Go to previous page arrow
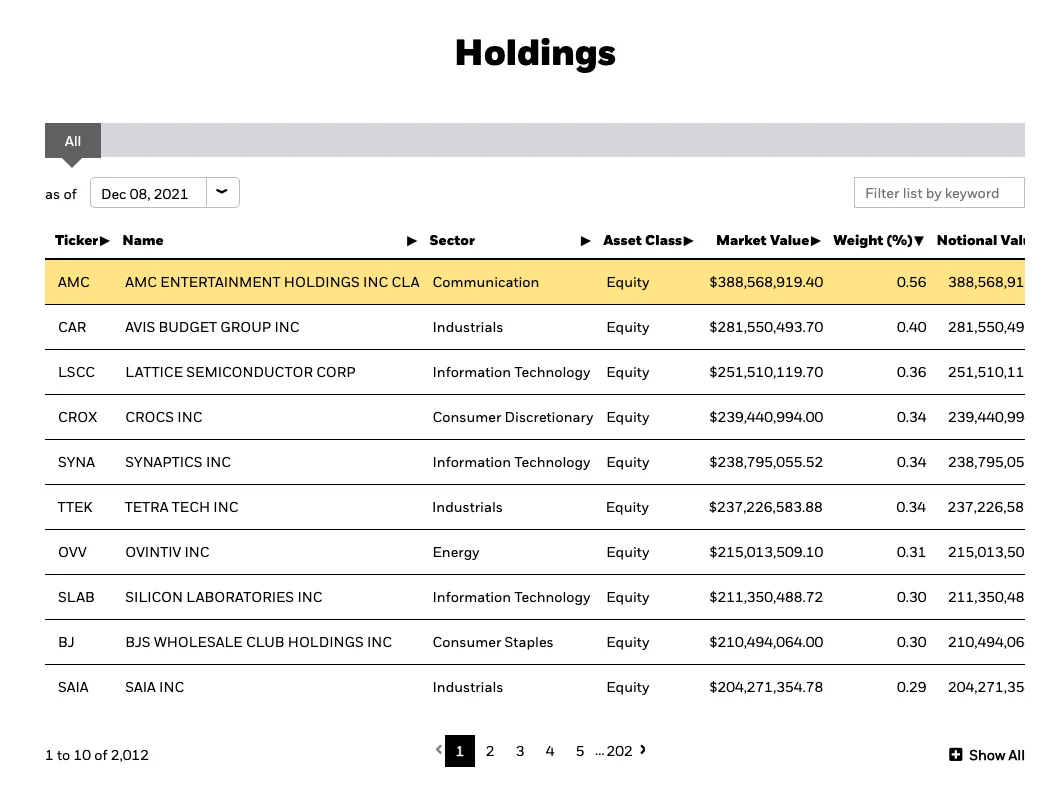 (x=439, y=750)
